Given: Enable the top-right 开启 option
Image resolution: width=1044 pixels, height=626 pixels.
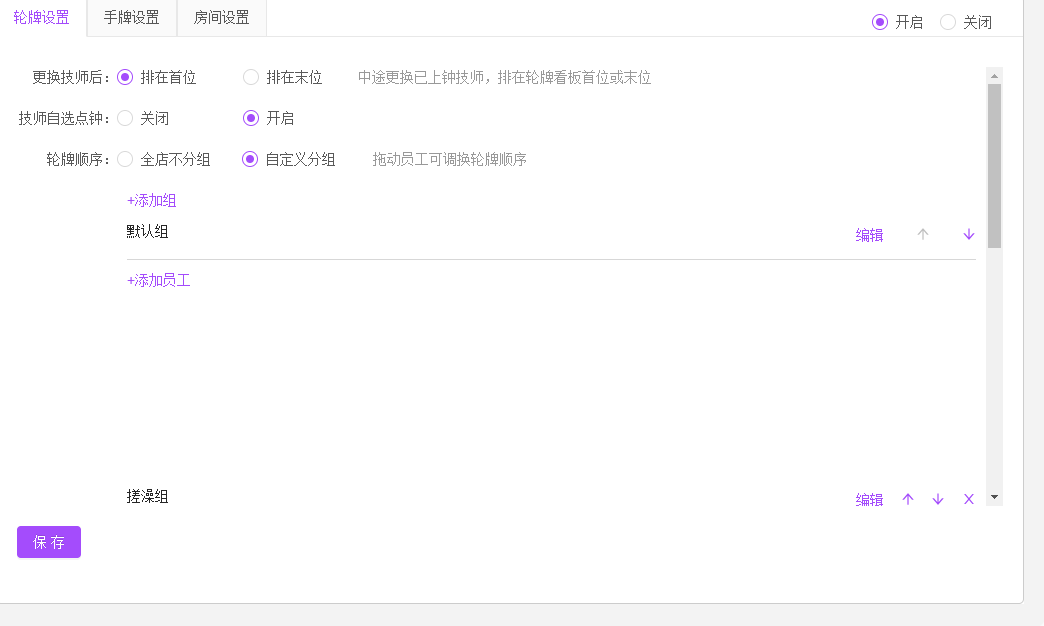Looking at the screenshot, I should pyautogui.click(x=880, y=22).
